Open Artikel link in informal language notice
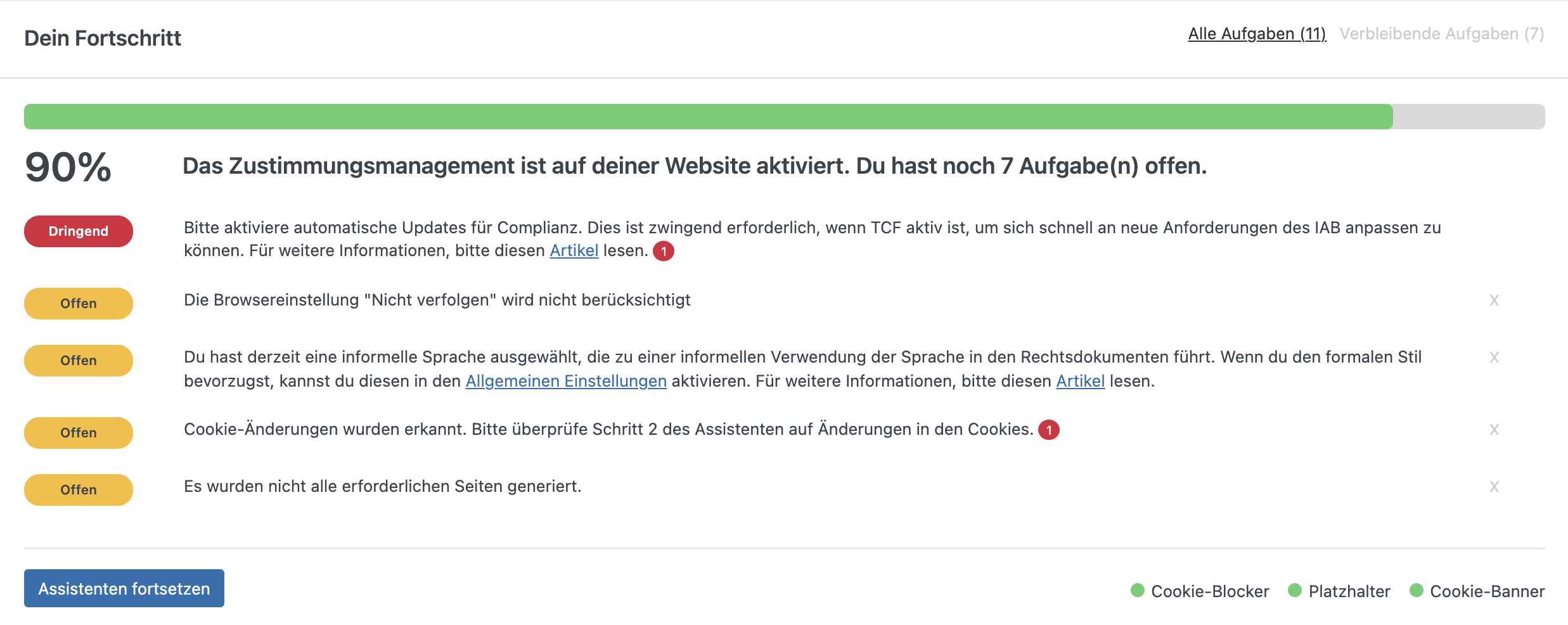This screenshot has height=625, width=1568. [1080, 381]
